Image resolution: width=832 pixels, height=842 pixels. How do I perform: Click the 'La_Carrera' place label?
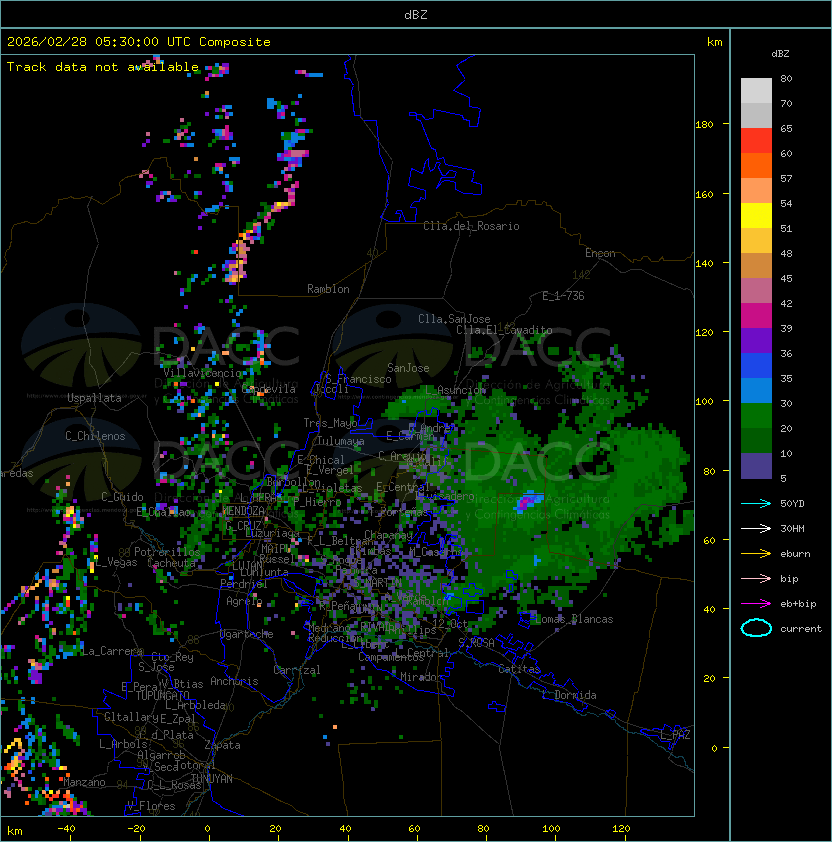point(113,651)
